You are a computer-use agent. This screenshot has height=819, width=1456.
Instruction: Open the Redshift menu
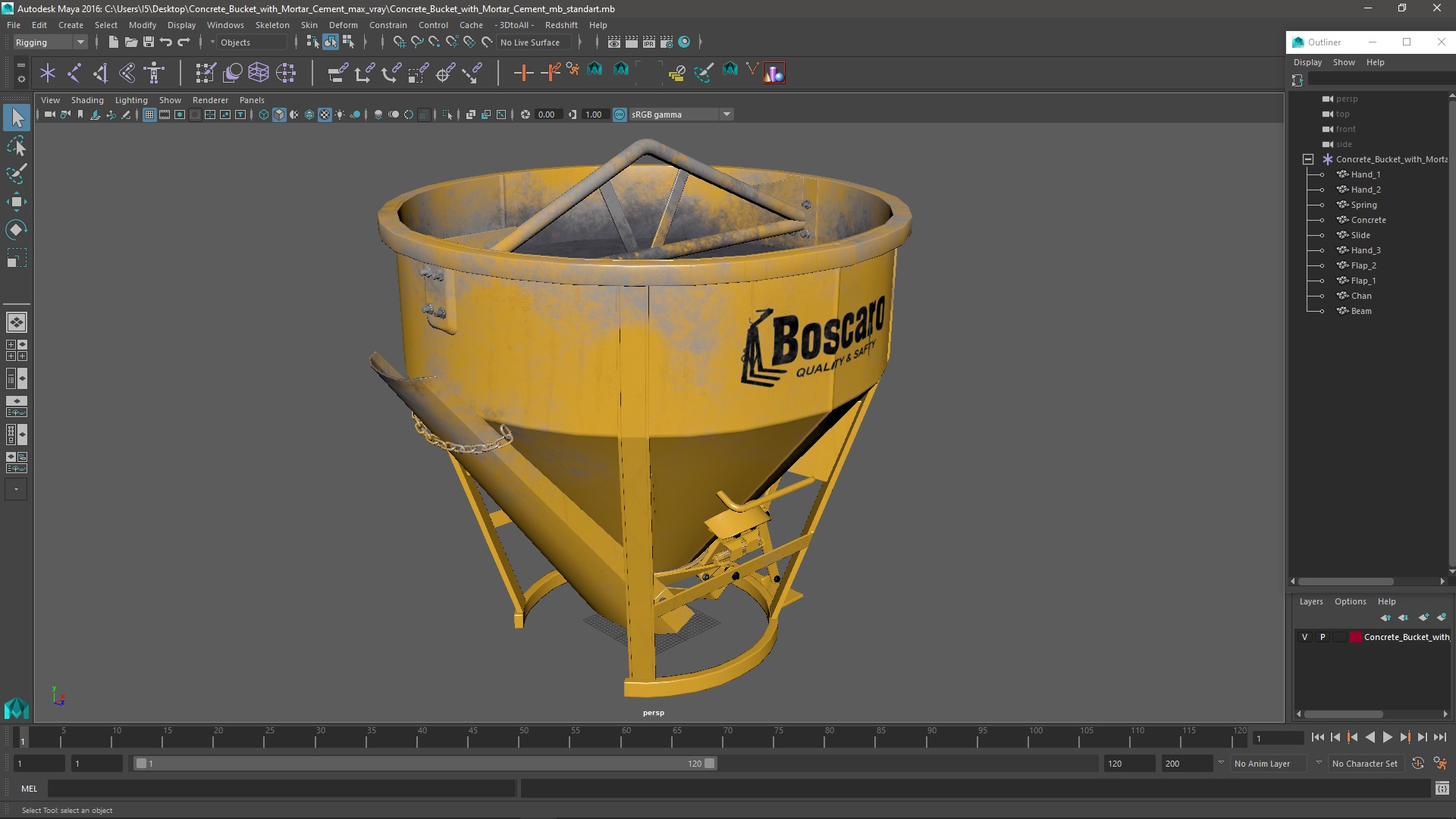(x=561, y=25)
